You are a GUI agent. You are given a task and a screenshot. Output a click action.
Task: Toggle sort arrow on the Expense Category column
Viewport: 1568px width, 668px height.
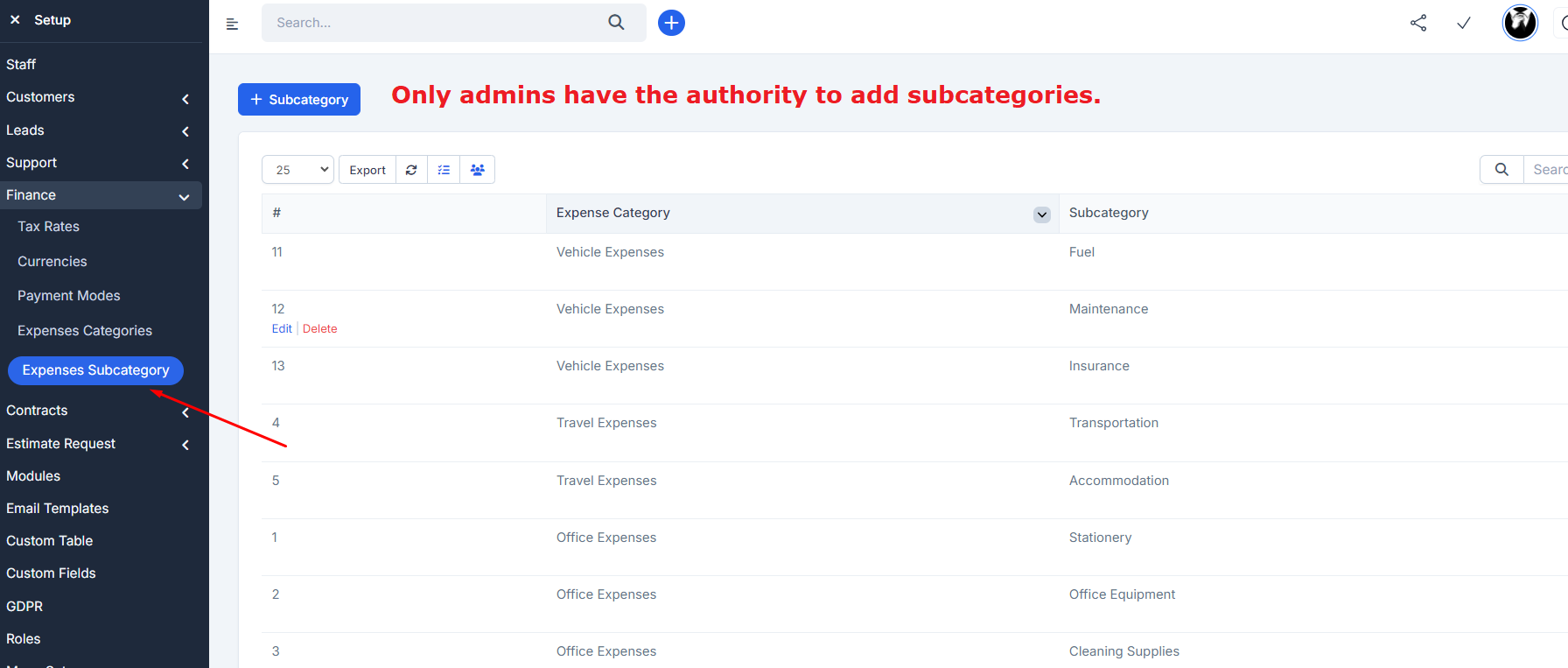pyautogui.click(x=1041, y=214)
